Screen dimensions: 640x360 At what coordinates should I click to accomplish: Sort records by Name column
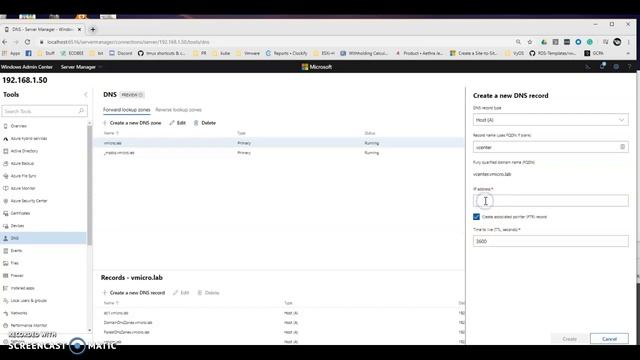[111, 303]
